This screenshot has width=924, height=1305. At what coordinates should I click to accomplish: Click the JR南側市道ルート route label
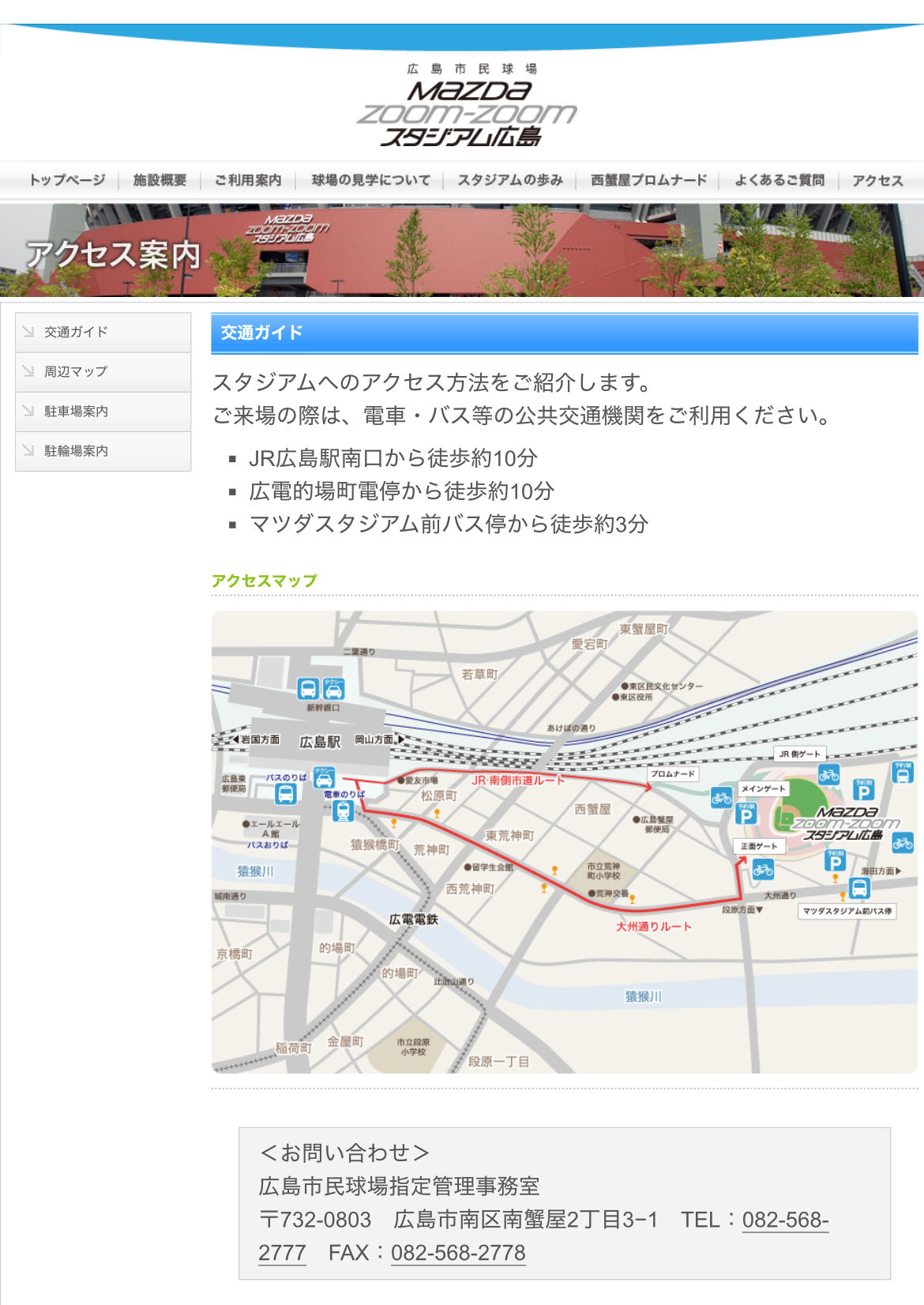[518, 780]
